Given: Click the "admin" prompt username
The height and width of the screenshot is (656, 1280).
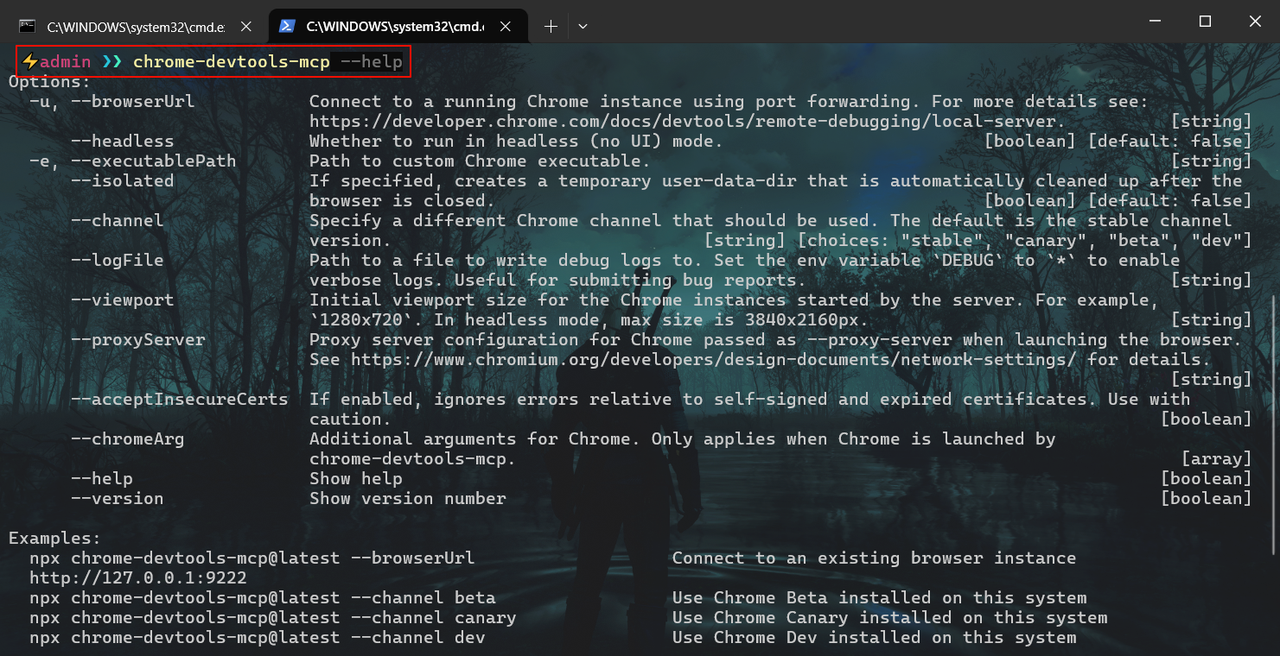Looking at the screenshot, I should [x=65, y=62].
